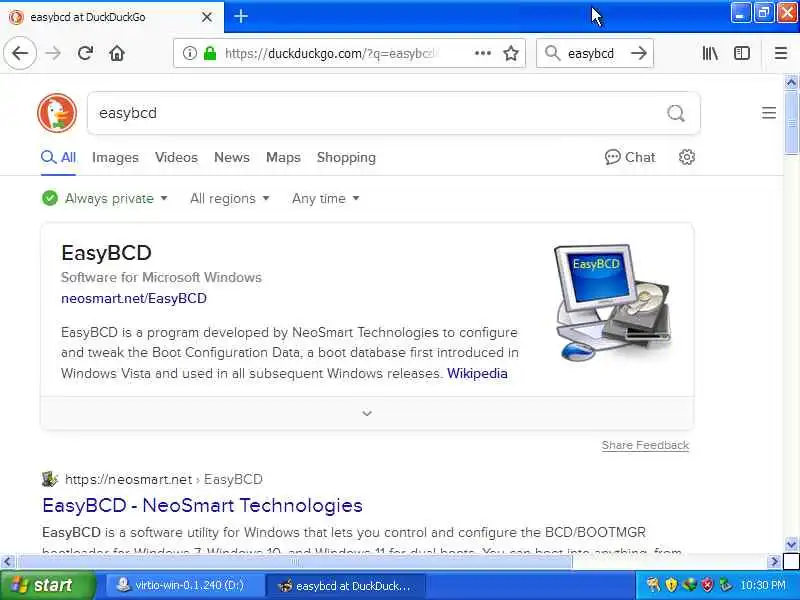Image resolution: width=800 pixels, height=600 pixels.
Task: Bookmark this page with the star
Action: pos(511,53)
